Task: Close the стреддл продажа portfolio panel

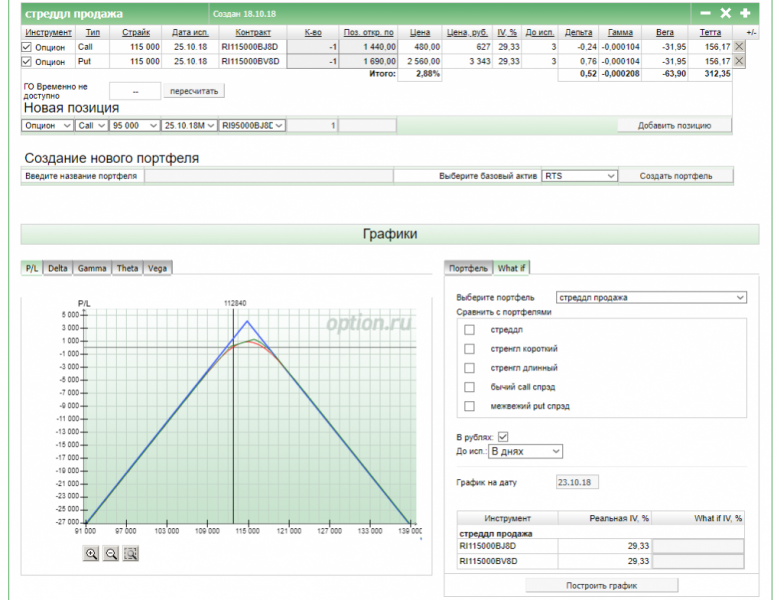Action: coord(725,13)
